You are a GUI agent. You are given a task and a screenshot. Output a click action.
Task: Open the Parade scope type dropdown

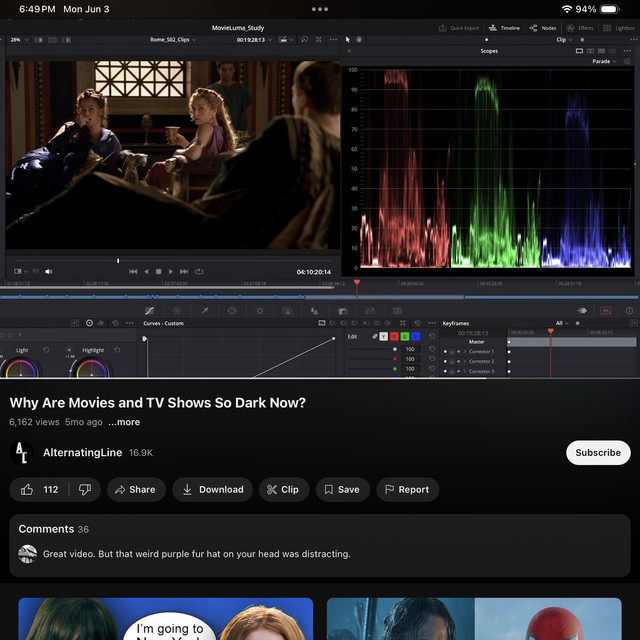[x=604, y=61]
